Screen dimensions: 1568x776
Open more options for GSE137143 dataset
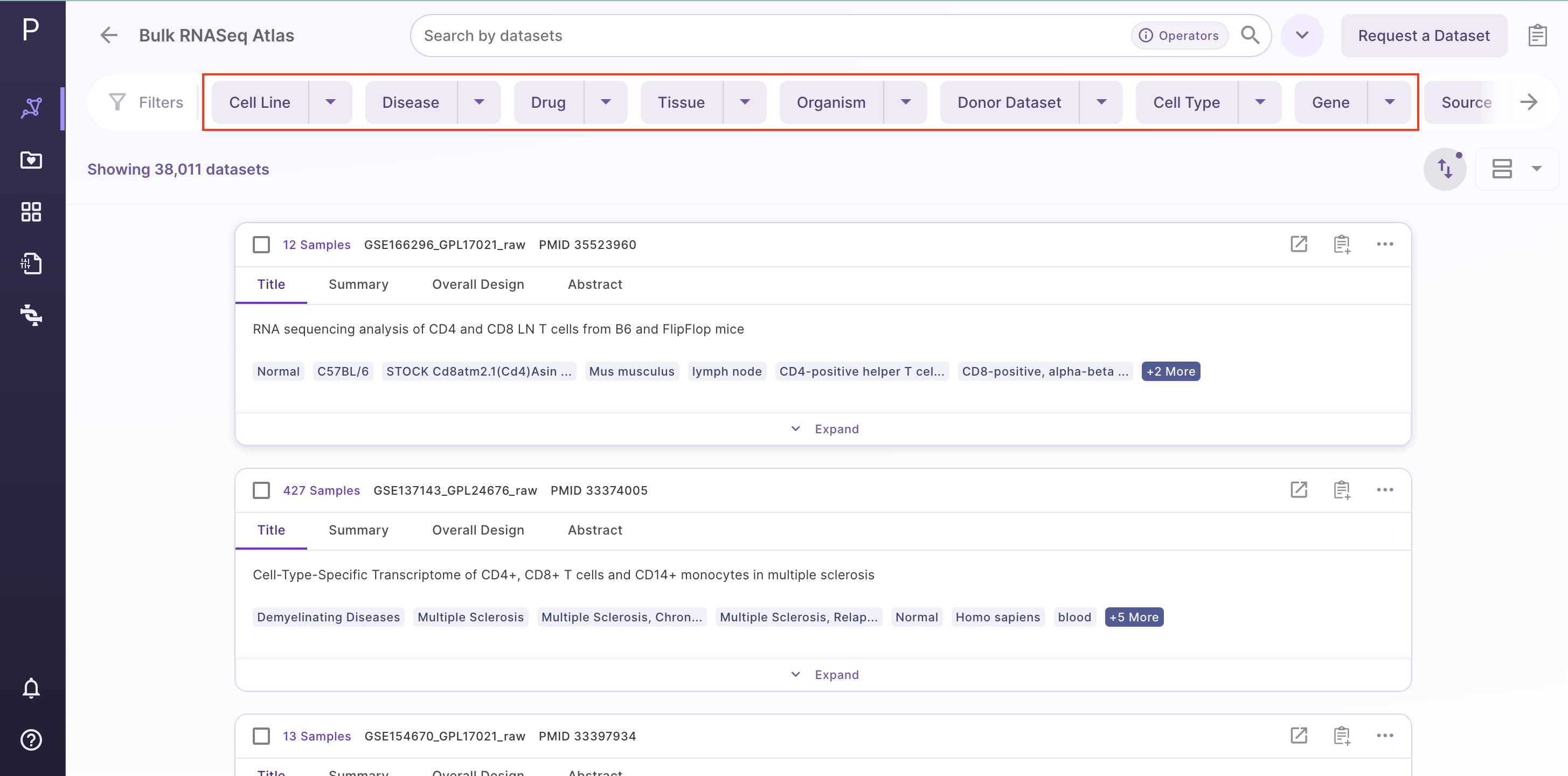pyautogui.click(x=1385, y=490)
